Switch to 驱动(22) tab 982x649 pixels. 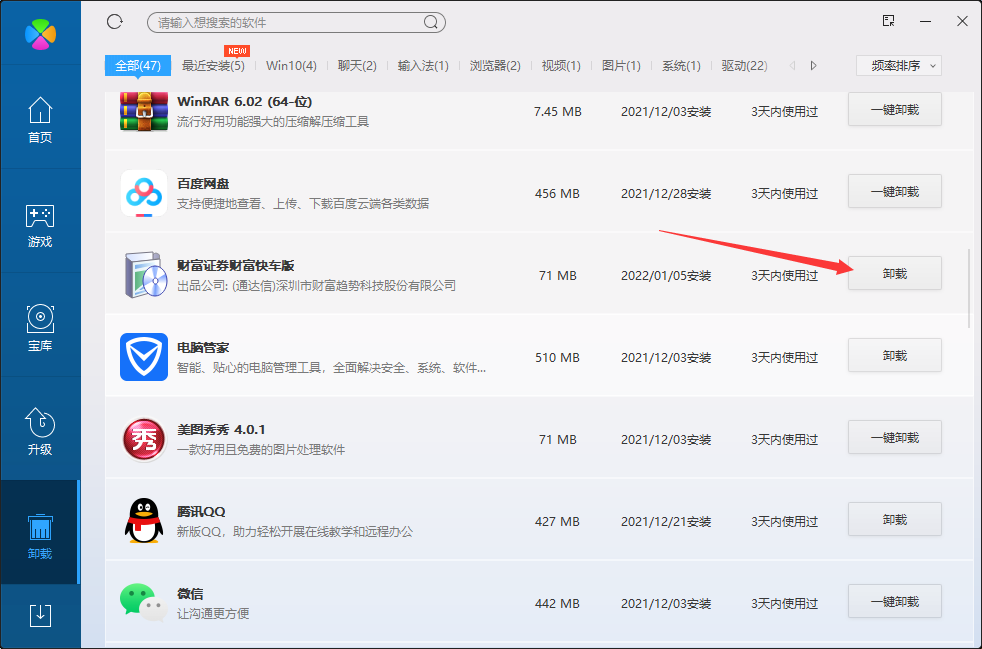pos(745,66)
